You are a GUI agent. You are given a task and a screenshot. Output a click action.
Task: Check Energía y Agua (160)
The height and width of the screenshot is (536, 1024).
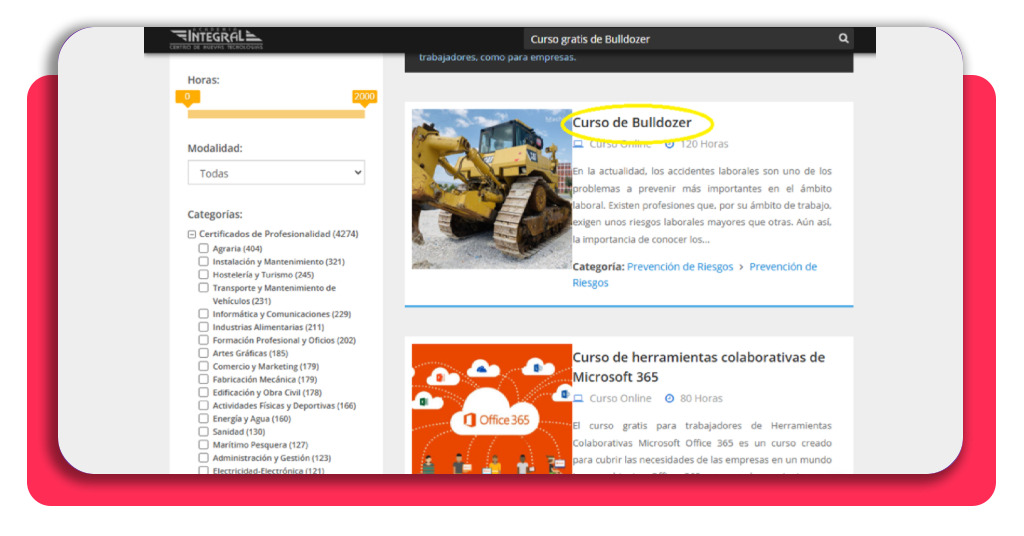(204, 418)
